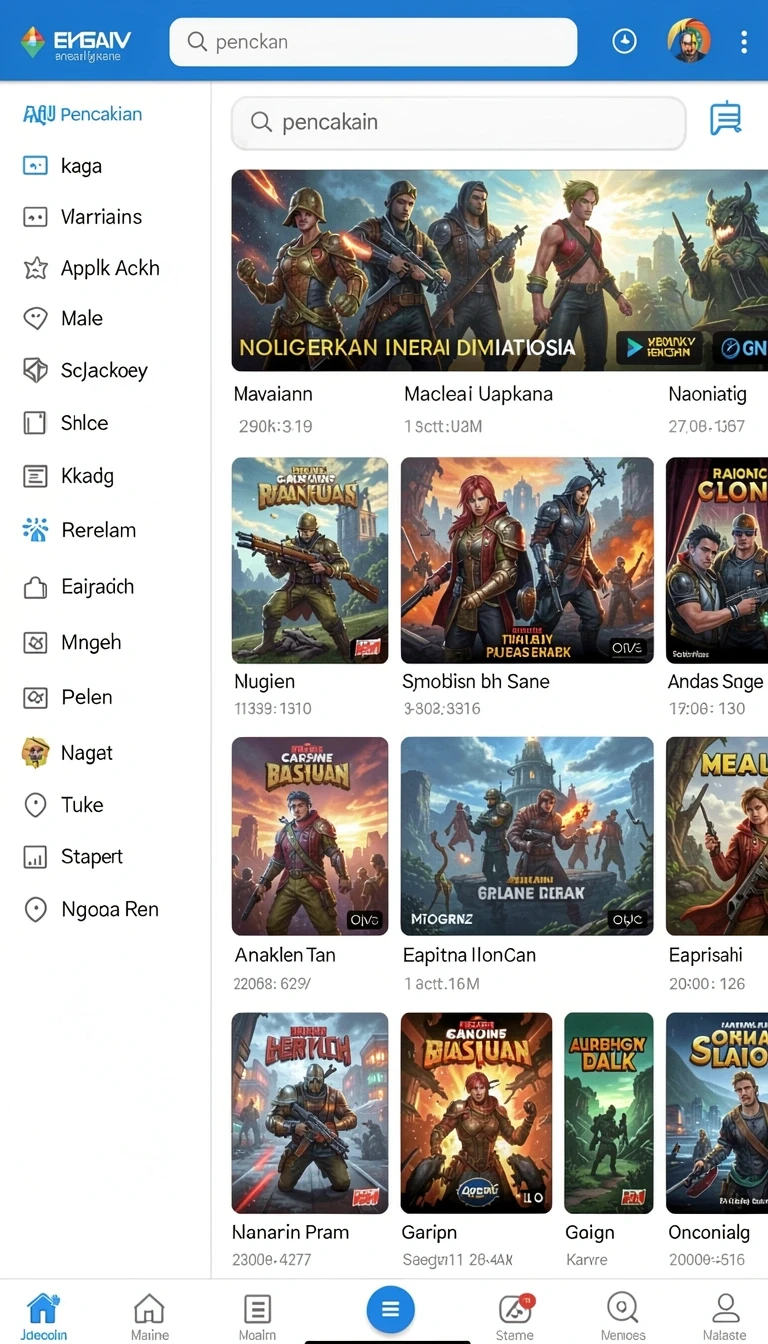Screen dimensions: 768x1344
Task: Click the Kkadg list icon
Action: click(x=35, y=476)
